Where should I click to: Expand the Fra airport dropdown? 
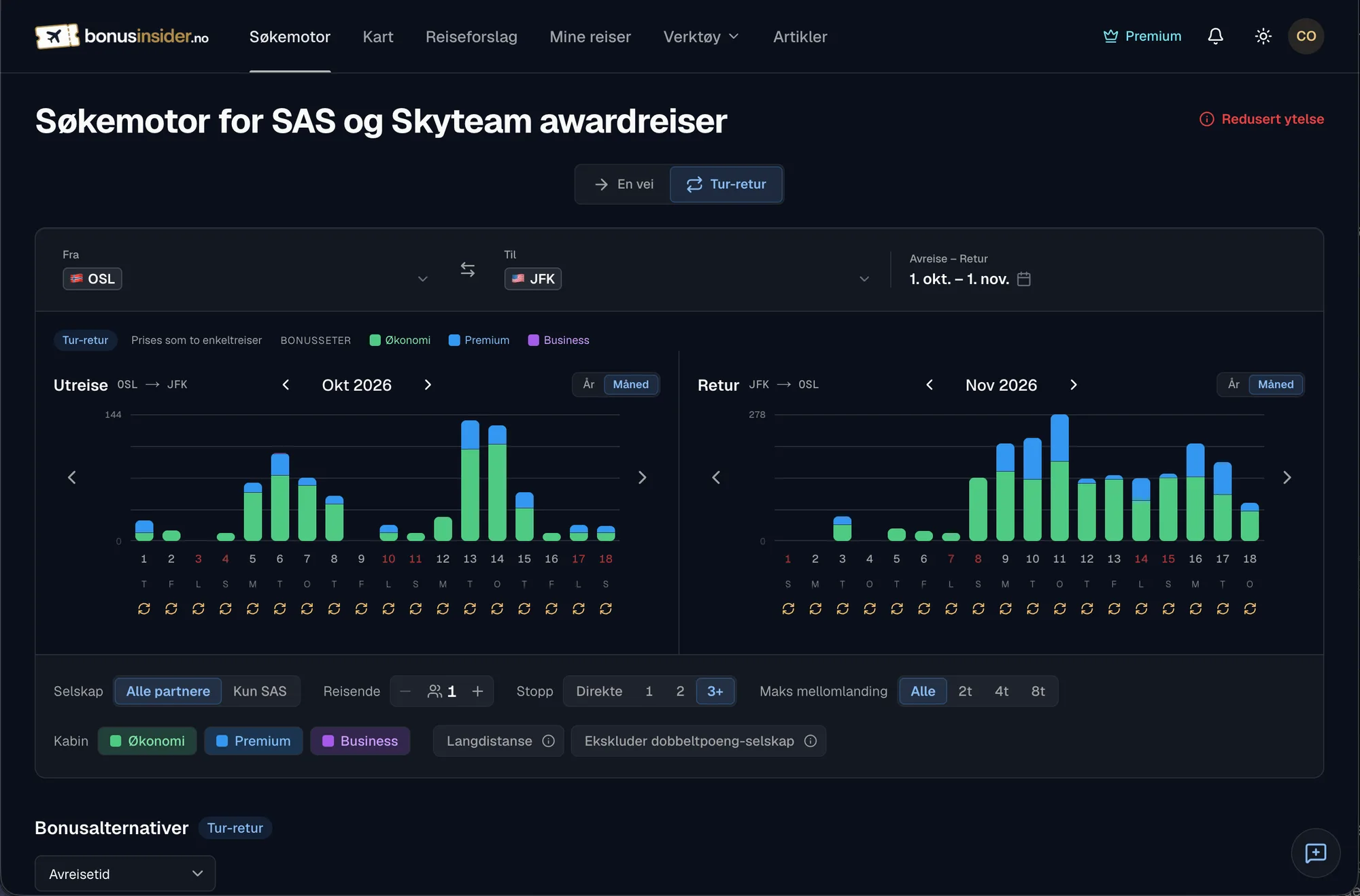(x=422, y=279)
